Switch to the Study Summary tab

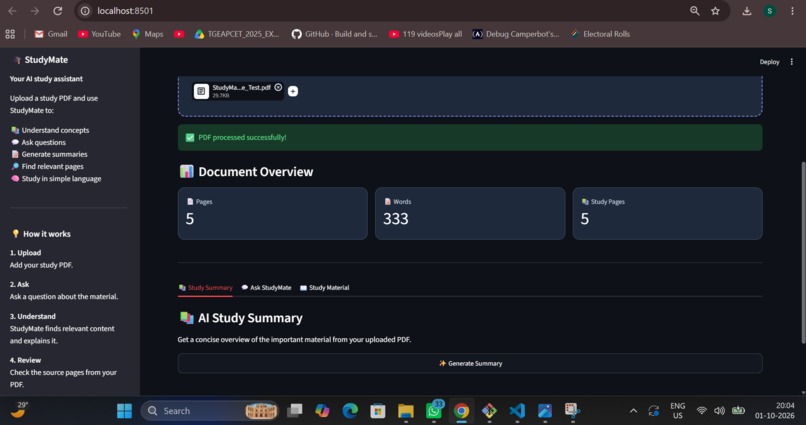[206, 288]
